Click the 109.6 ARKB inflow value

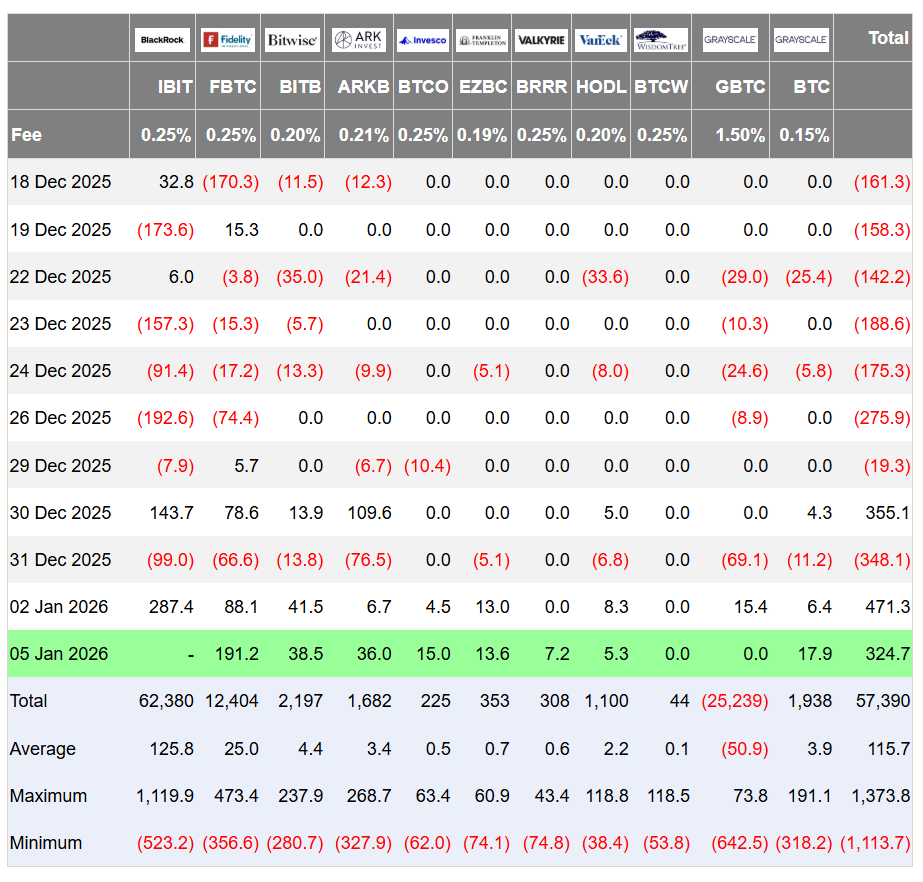[x=370, y=513]
